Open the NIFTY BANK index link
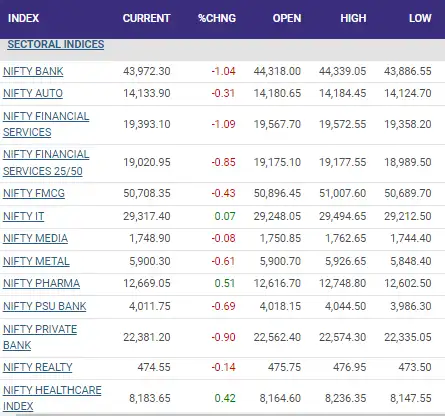Screen dimensions: 445x416 [33, 71]
